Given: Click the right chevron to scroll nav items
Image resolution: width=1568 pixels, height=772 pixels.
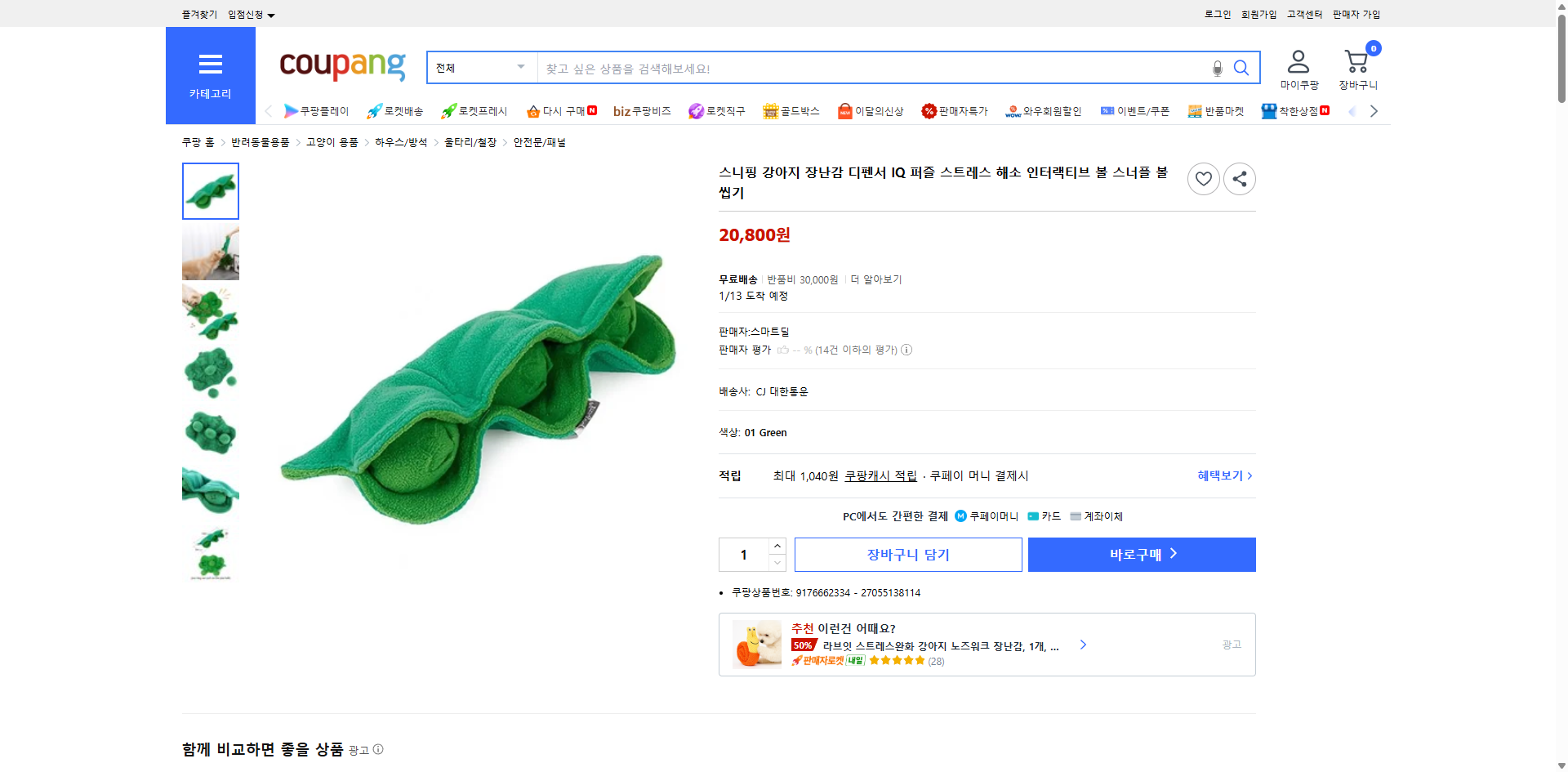Looking at the screenshot, I should click(x=1374, y=111).
